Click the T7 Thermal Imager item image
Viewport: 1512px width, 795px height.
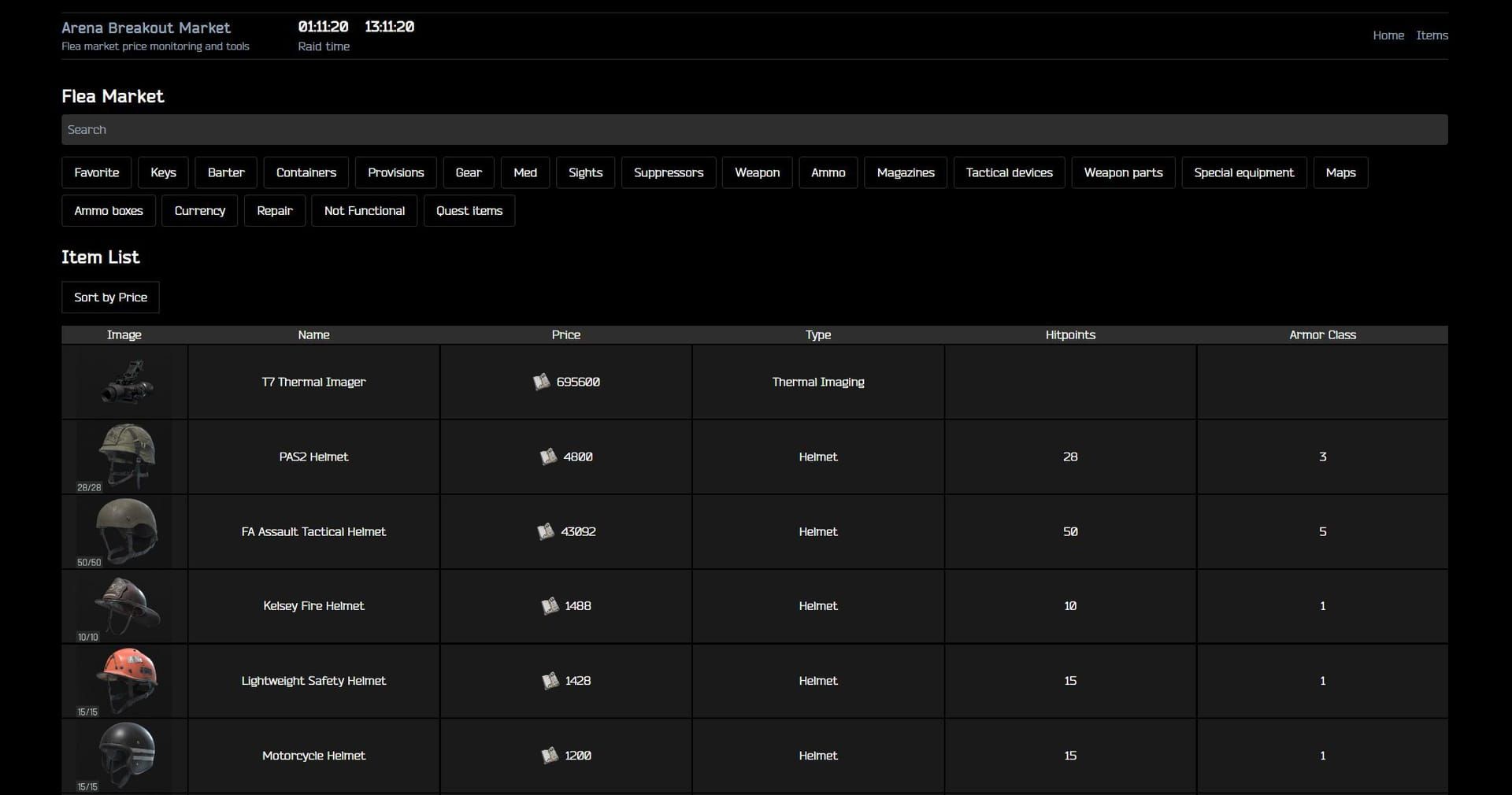click(124, 382)
